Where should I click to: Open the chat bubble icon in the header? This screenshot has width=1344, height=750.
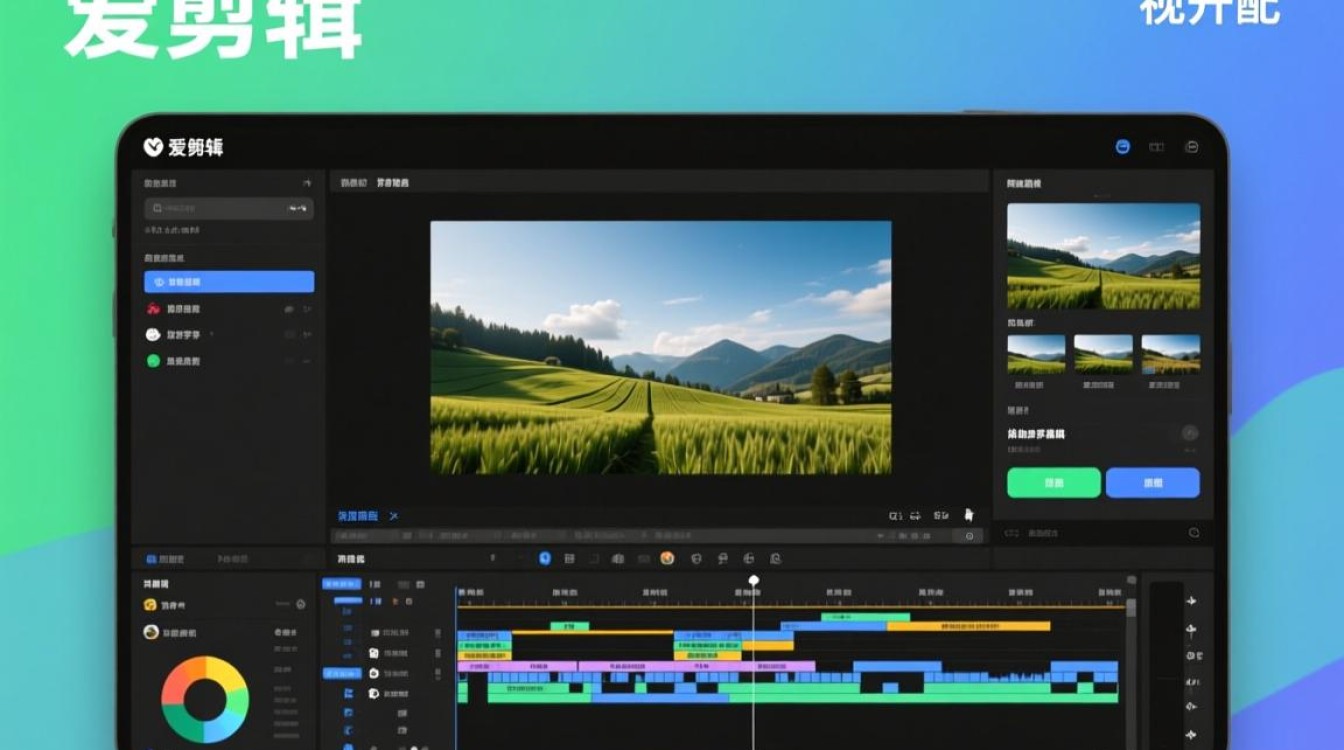click(x=1191, y=147)
